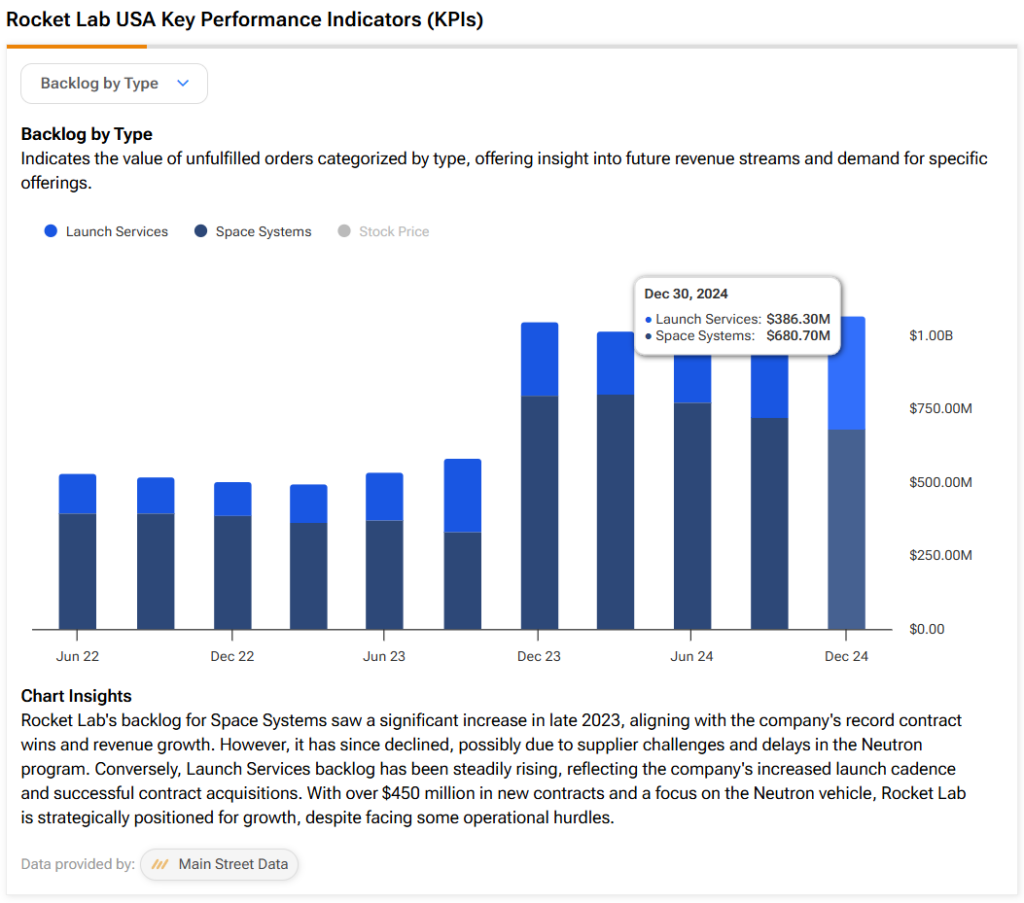Viewport: 1024px width, 903px height.
Task: Open the Backlog by Type dropdown
Action: point(114,84)
